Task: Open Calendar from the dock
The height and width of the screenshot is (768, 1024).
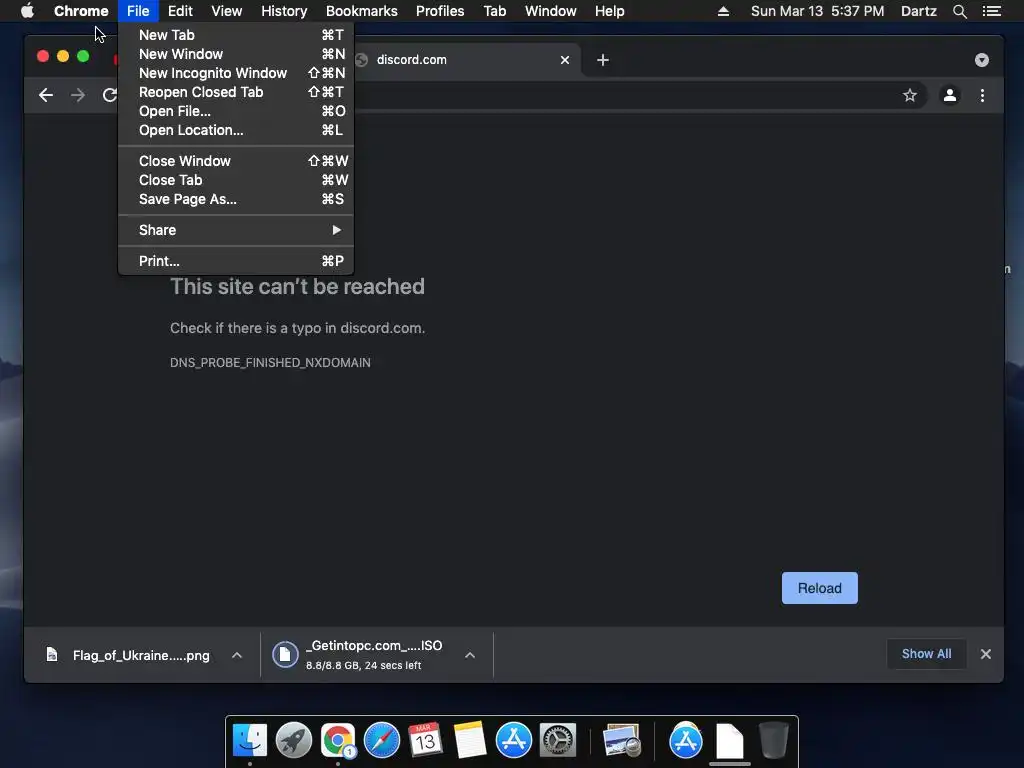Action: coord(425,741)
